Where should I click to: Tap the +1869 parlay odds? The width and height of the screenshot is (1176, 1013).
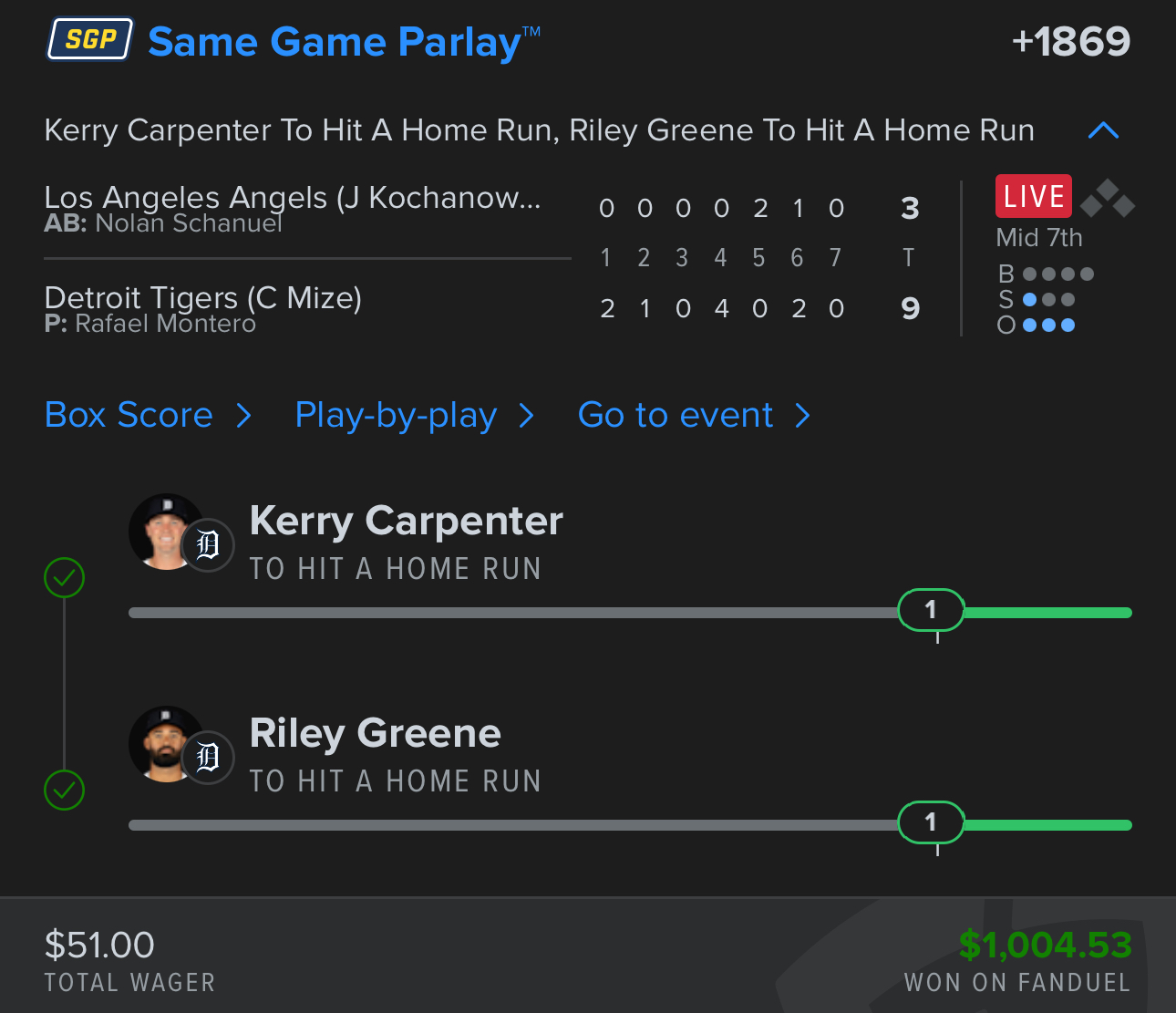(1071, 41)
